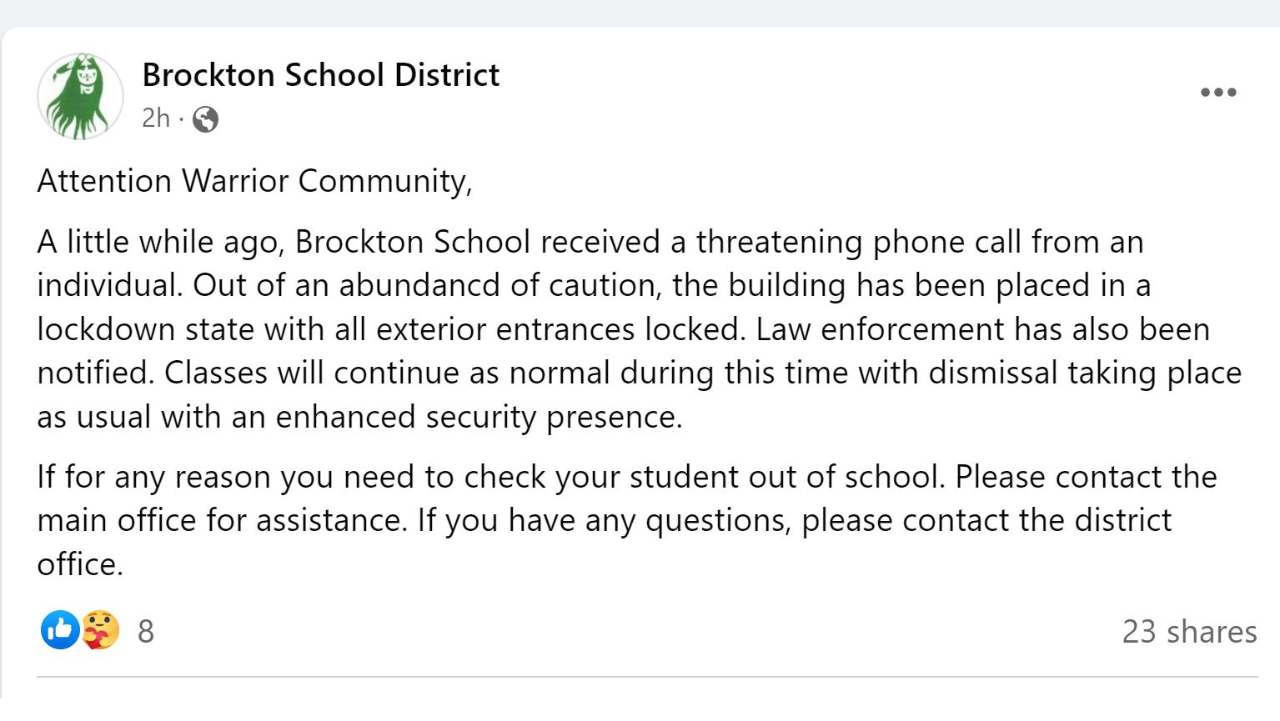The image size is (1280, 721).
Task: Click the "Attention Warrior Community," greeting line
Action: coord(254,181)
